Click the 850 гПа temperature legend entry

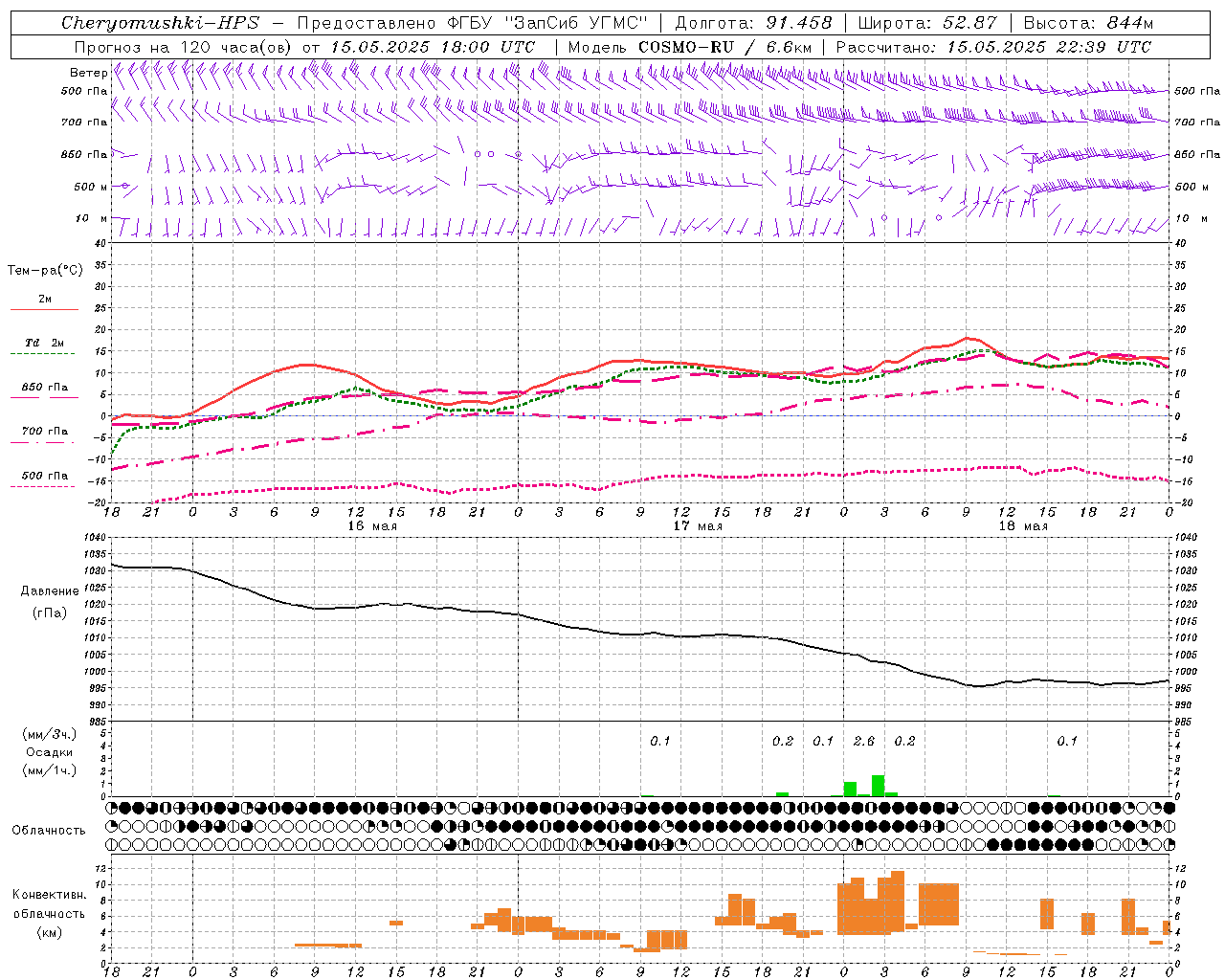point(44,391)
